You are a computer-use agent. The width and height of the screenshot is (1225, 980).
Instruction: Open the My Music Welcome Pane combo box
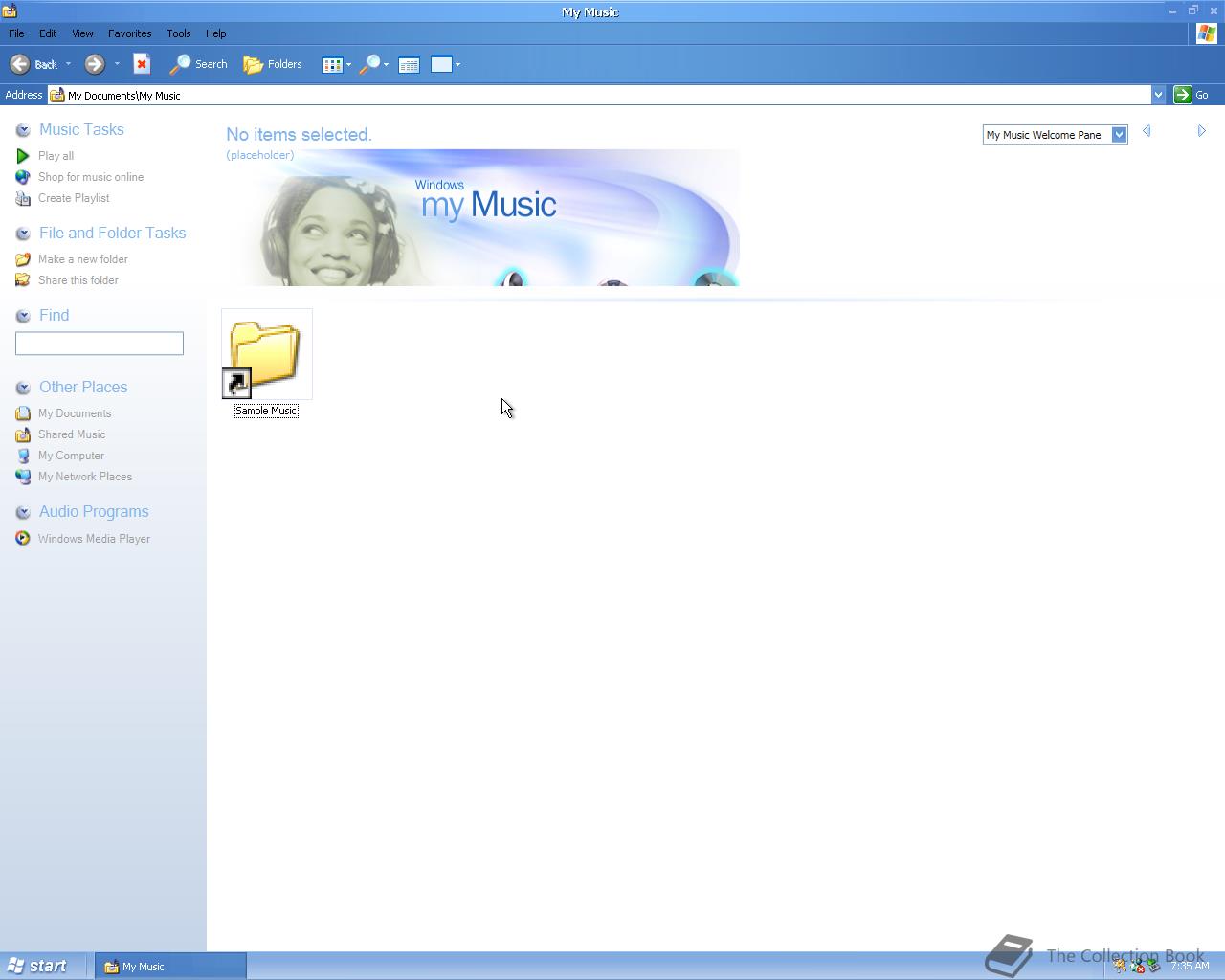click(1055, 135)
